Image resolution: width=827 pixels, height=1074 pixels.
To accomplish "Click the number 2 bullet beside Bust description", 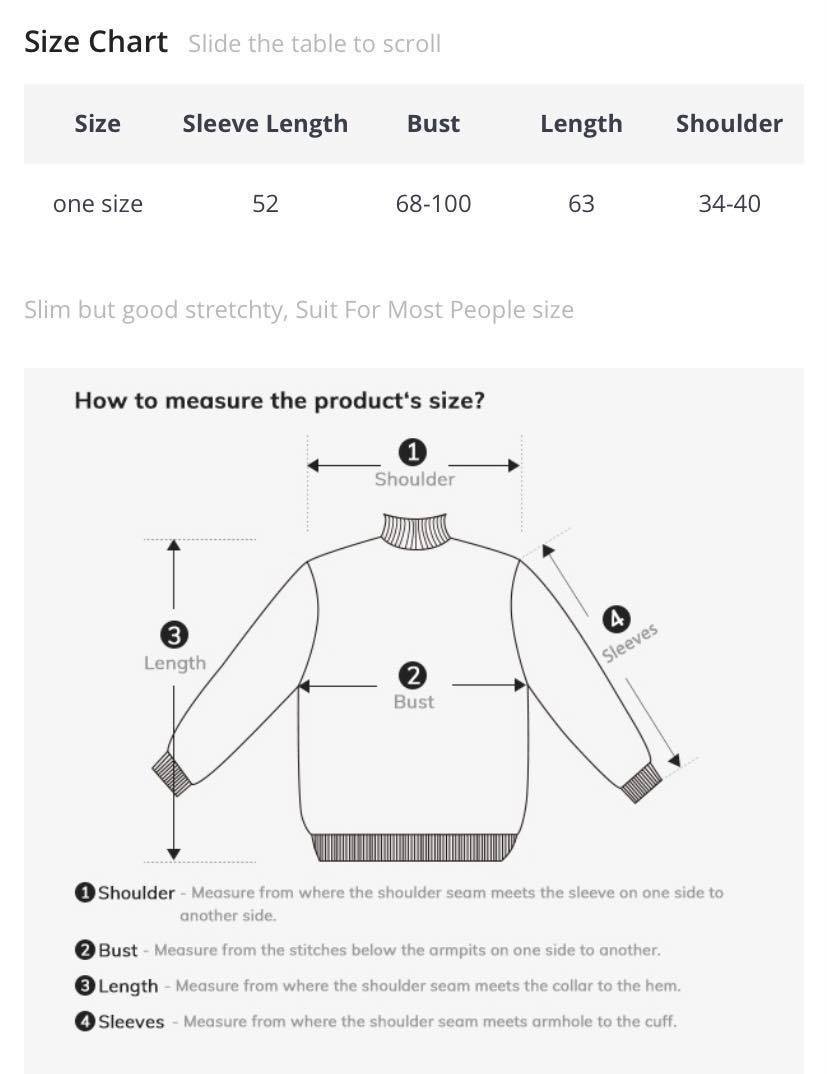I will [x=84, y=950].
